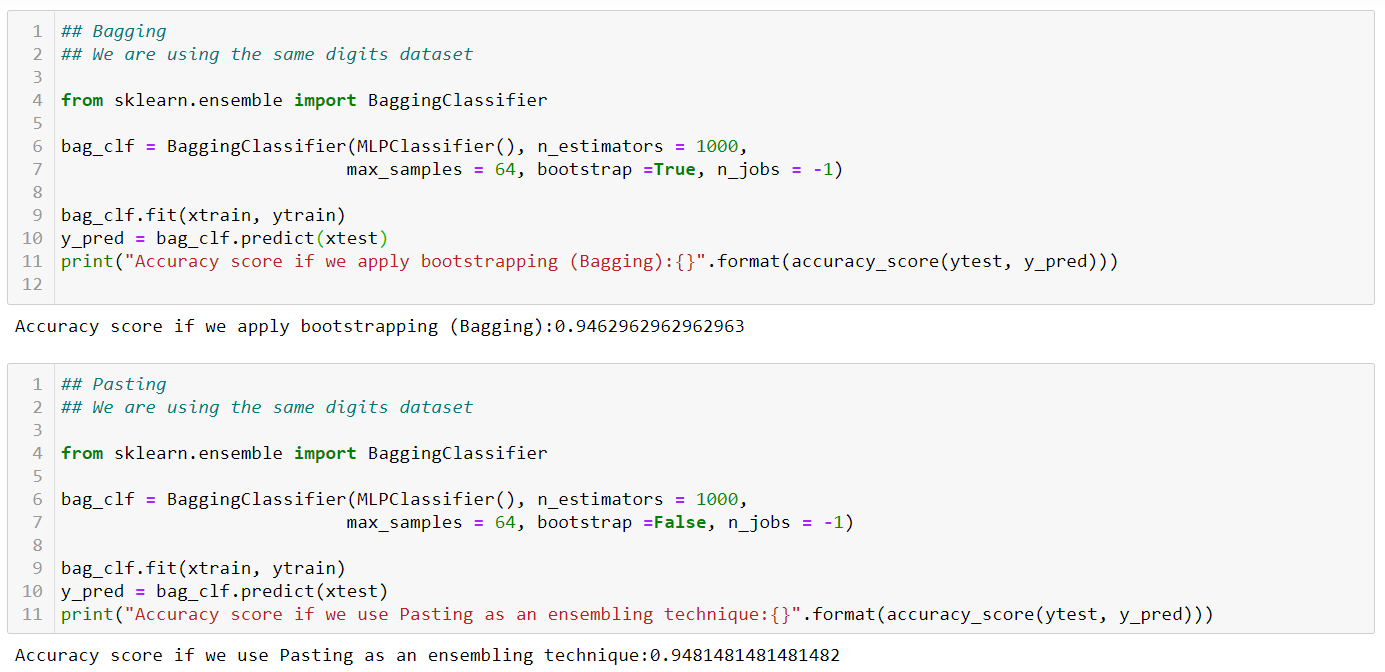Click the '## Bagging' comment line

(114, 31)
